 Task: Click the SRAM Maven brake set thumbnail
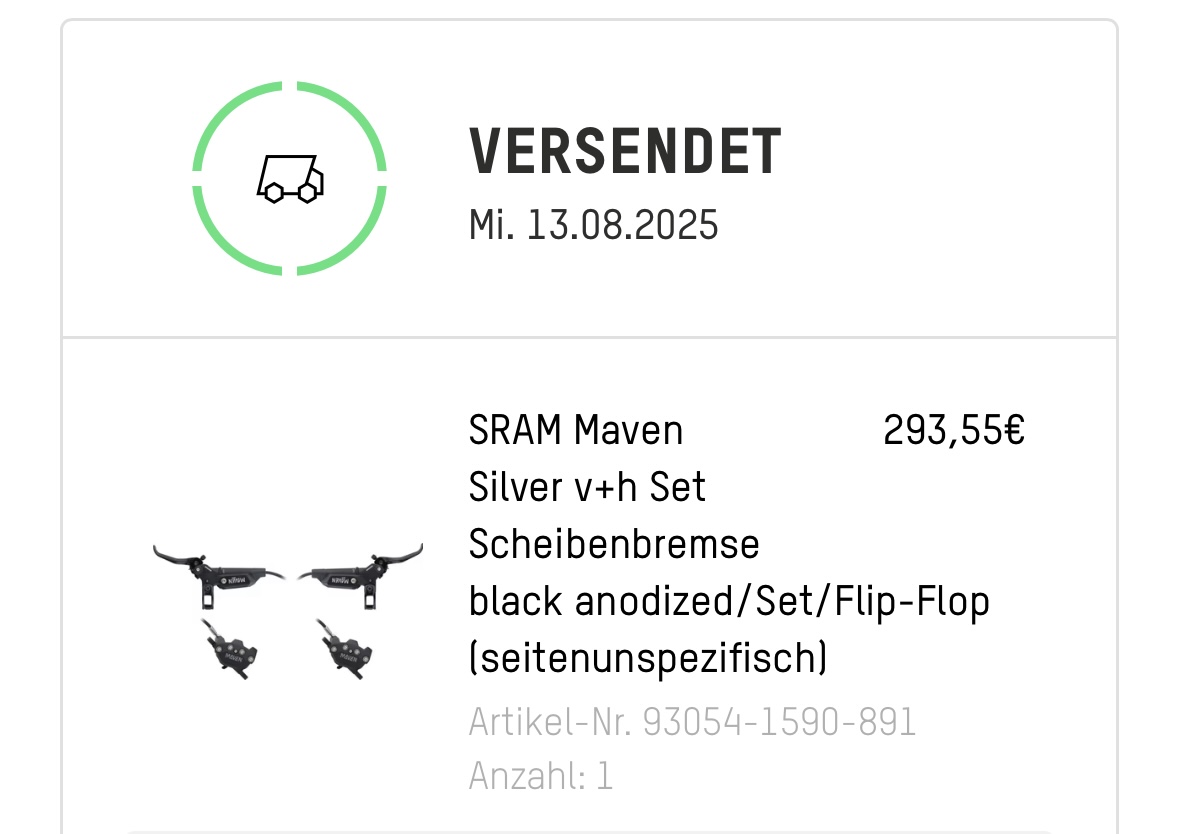[x=288, y=612]
